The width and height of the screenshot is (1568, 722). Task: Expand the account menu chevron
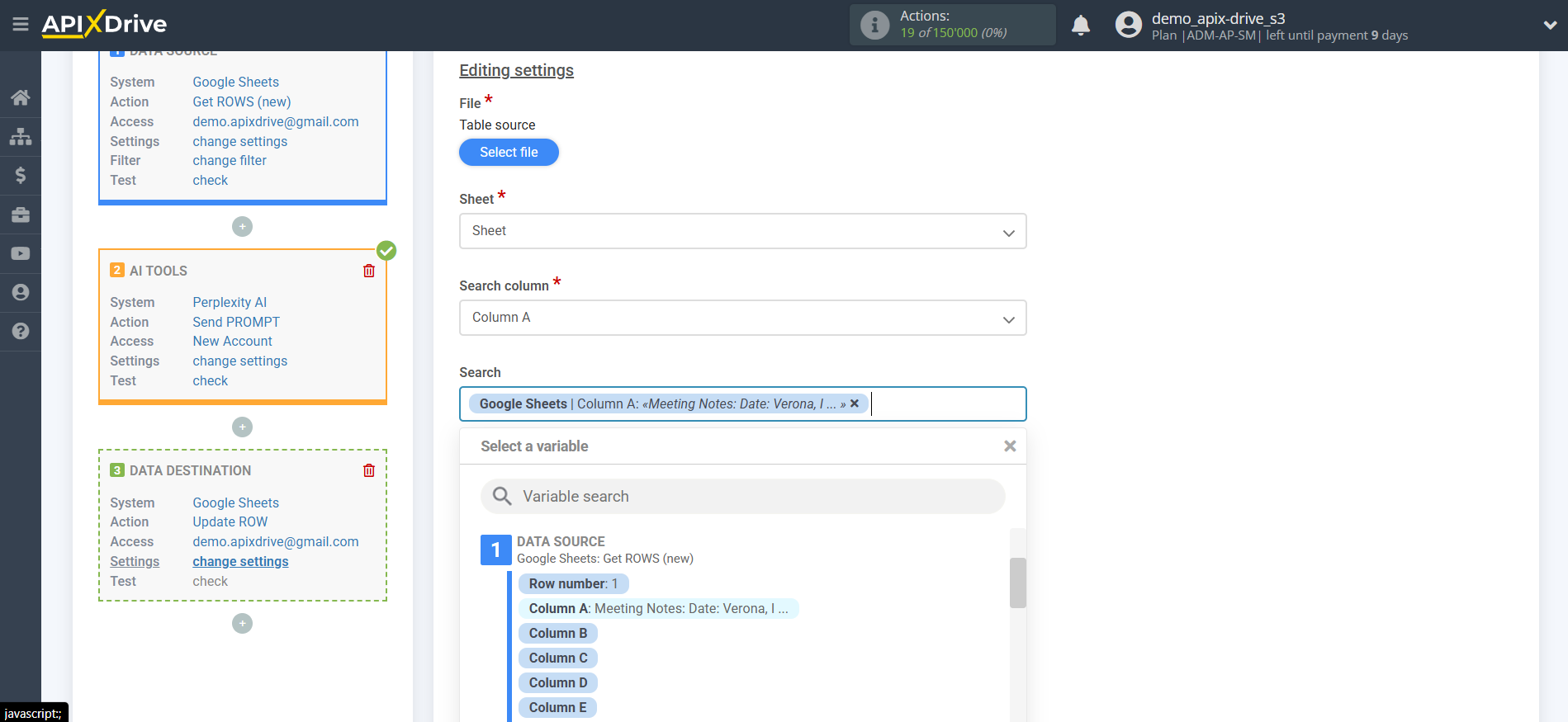(x=1550, y=26)
